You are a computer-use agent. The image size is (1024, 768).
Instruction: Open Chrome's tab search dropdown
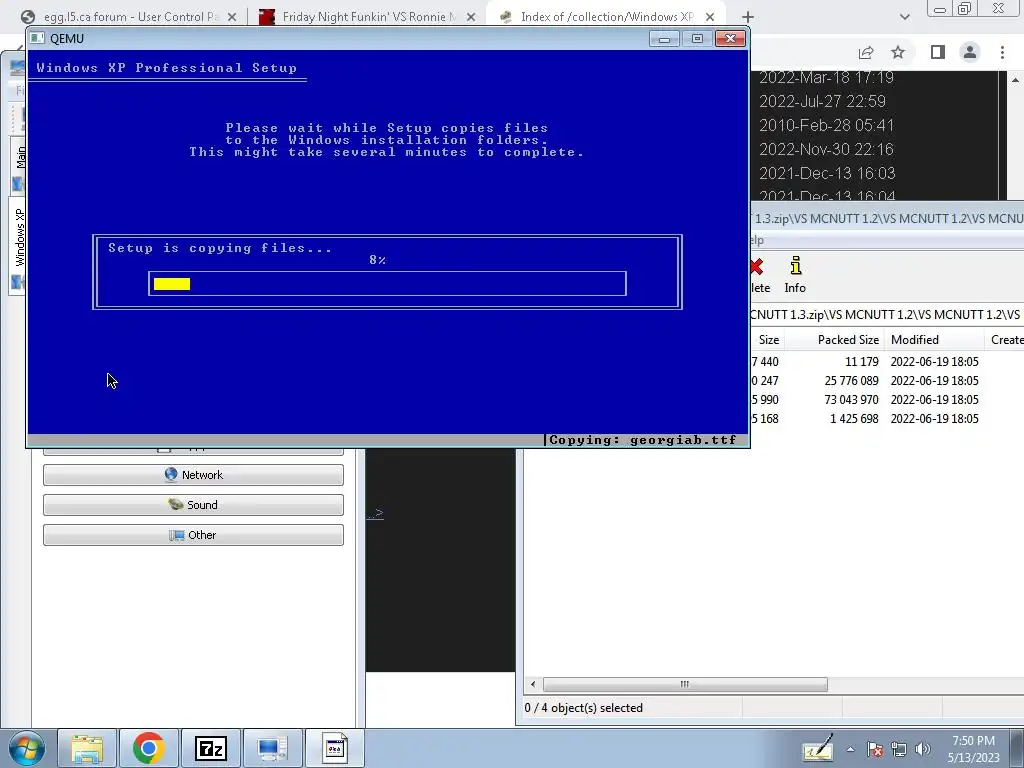point(904,17)
